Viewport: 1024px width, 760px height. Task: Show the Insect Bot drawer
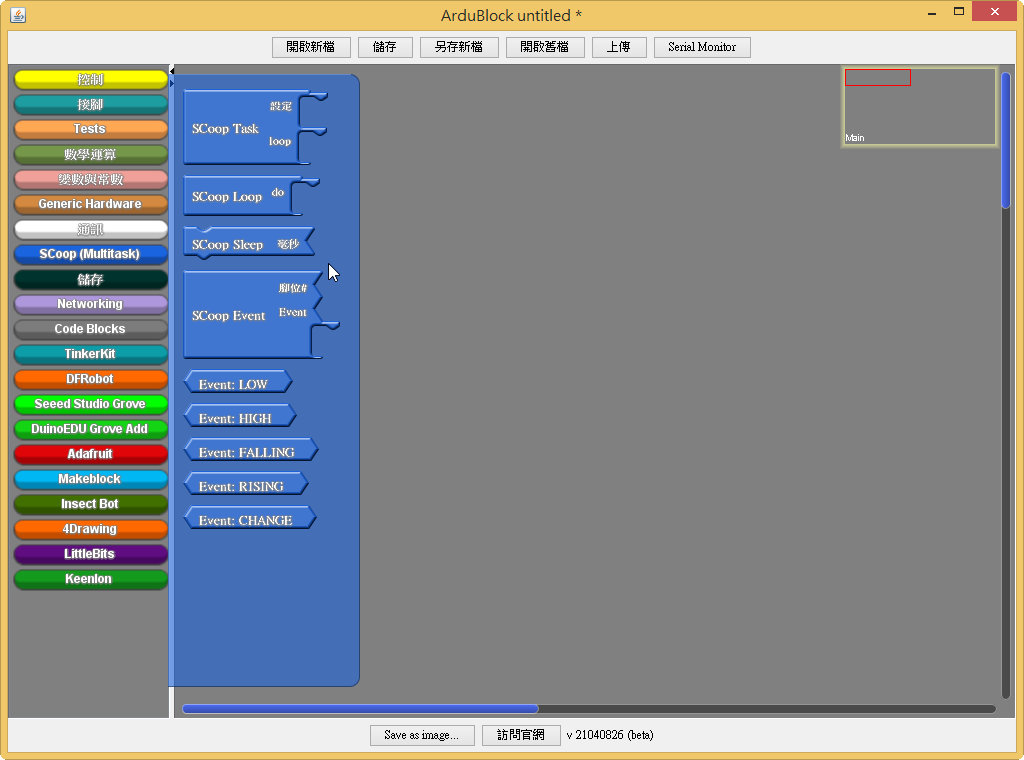(91, 503)
